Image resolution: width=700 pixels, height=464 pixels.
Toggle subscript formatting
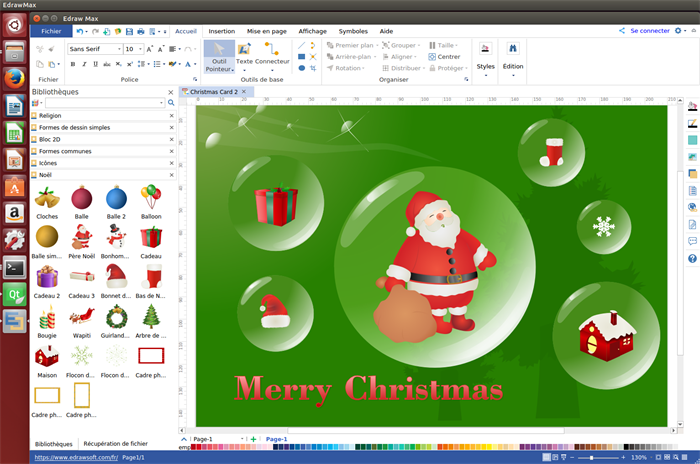118,64
